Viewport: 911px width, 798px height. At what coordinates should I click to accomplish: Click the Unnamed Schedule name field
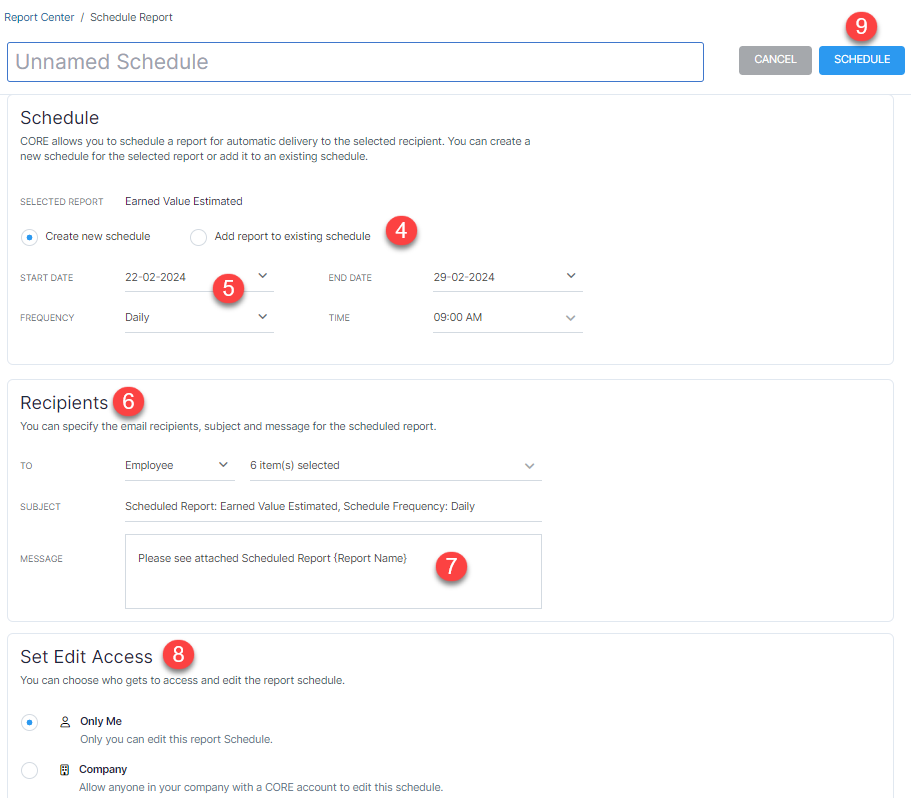click(355, 61)
